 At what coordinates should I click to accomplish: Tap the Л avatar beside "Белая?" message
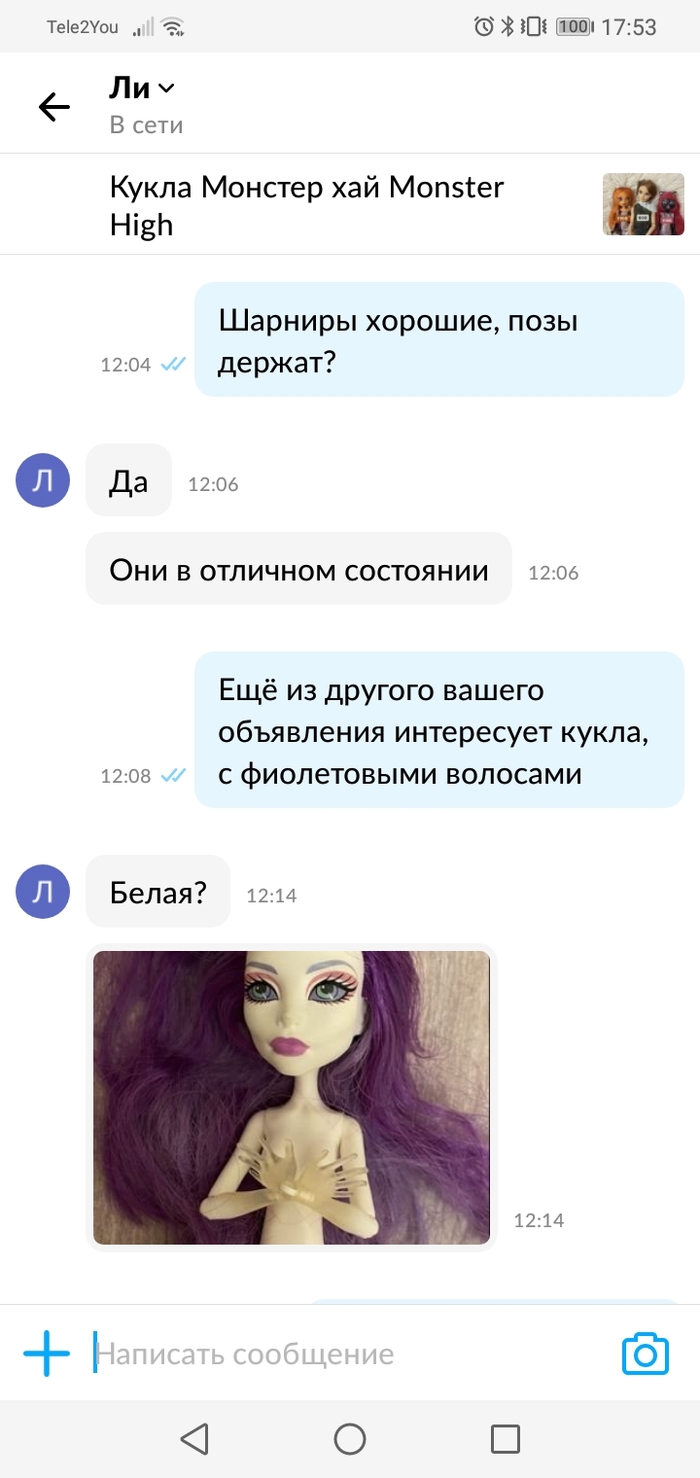[43, 891]
